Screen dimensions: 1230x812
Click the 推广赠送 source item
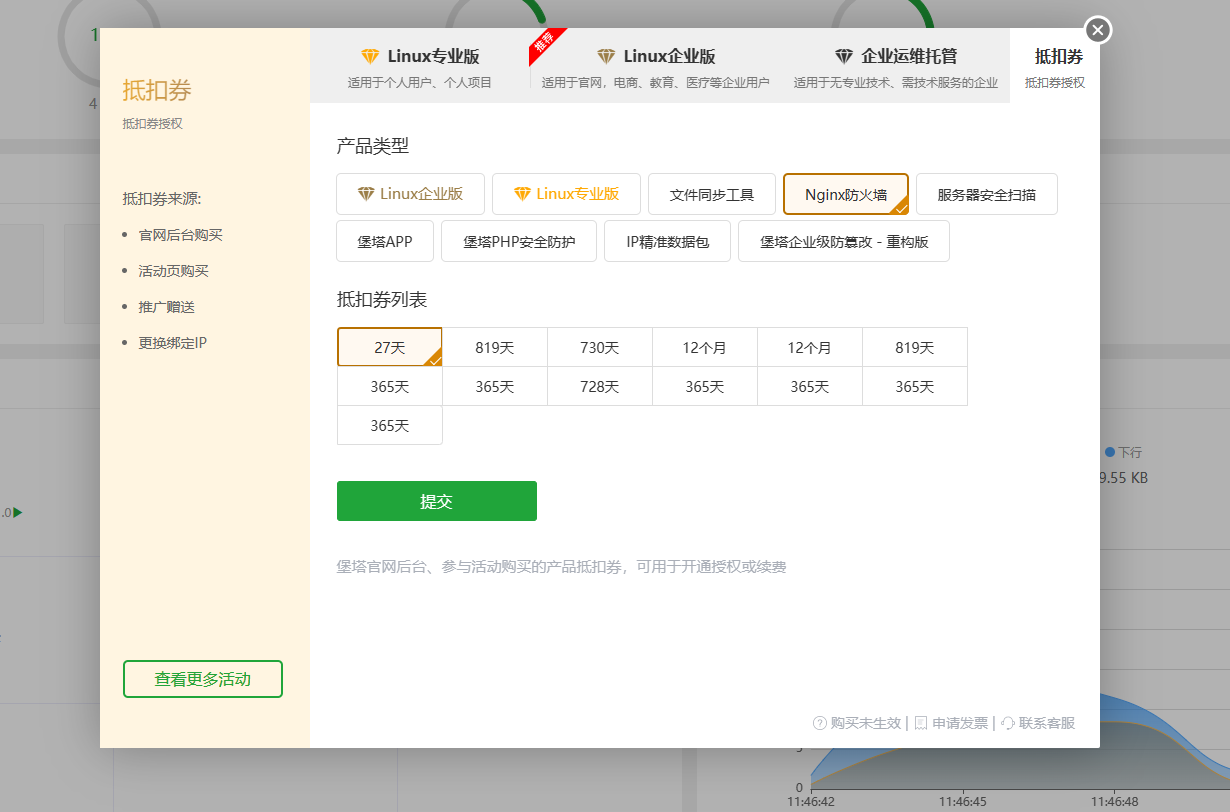click(166, 307)
